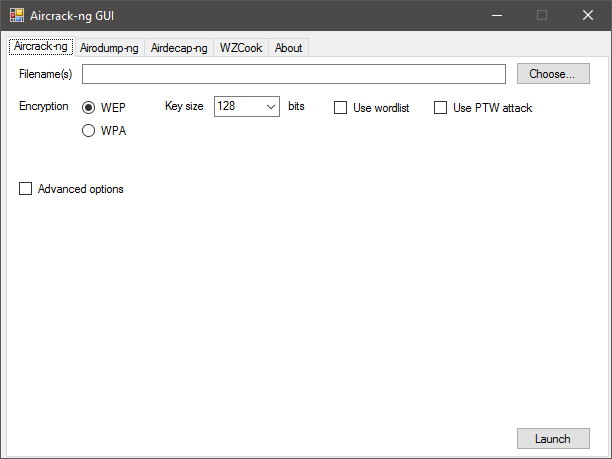Click the Choose... button
The image size is (612, 459).
pyautogui.click(x=553, y=73)
